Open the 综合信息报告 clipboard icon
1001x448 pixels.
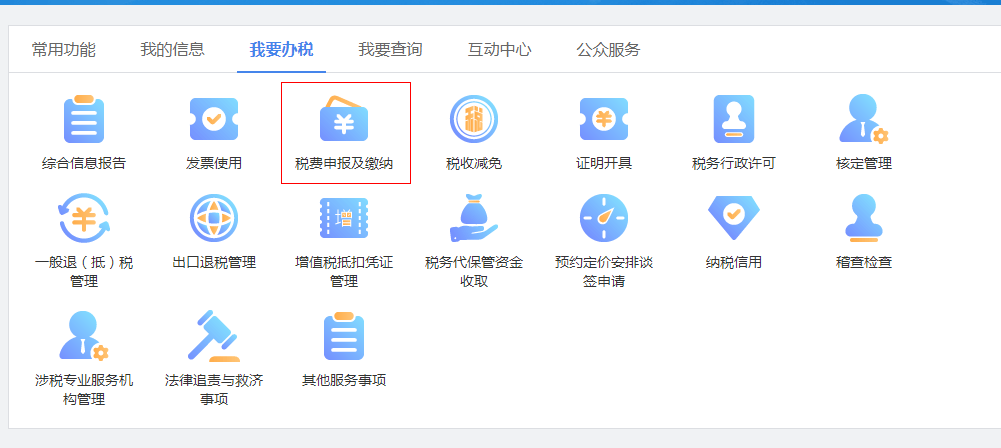(84, 119)
